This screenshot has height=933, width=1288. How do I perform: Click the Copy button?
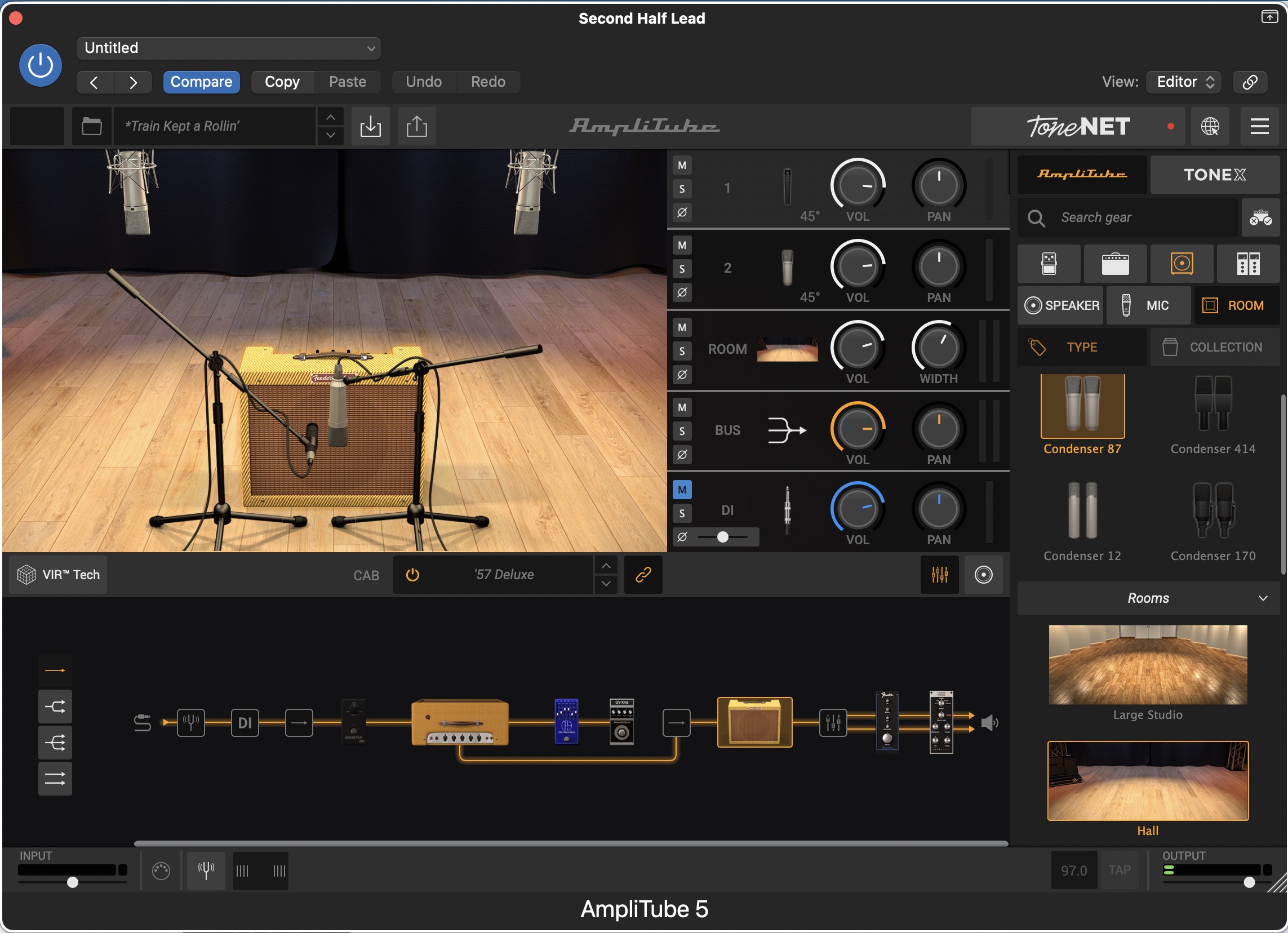[x=282, y=81]
